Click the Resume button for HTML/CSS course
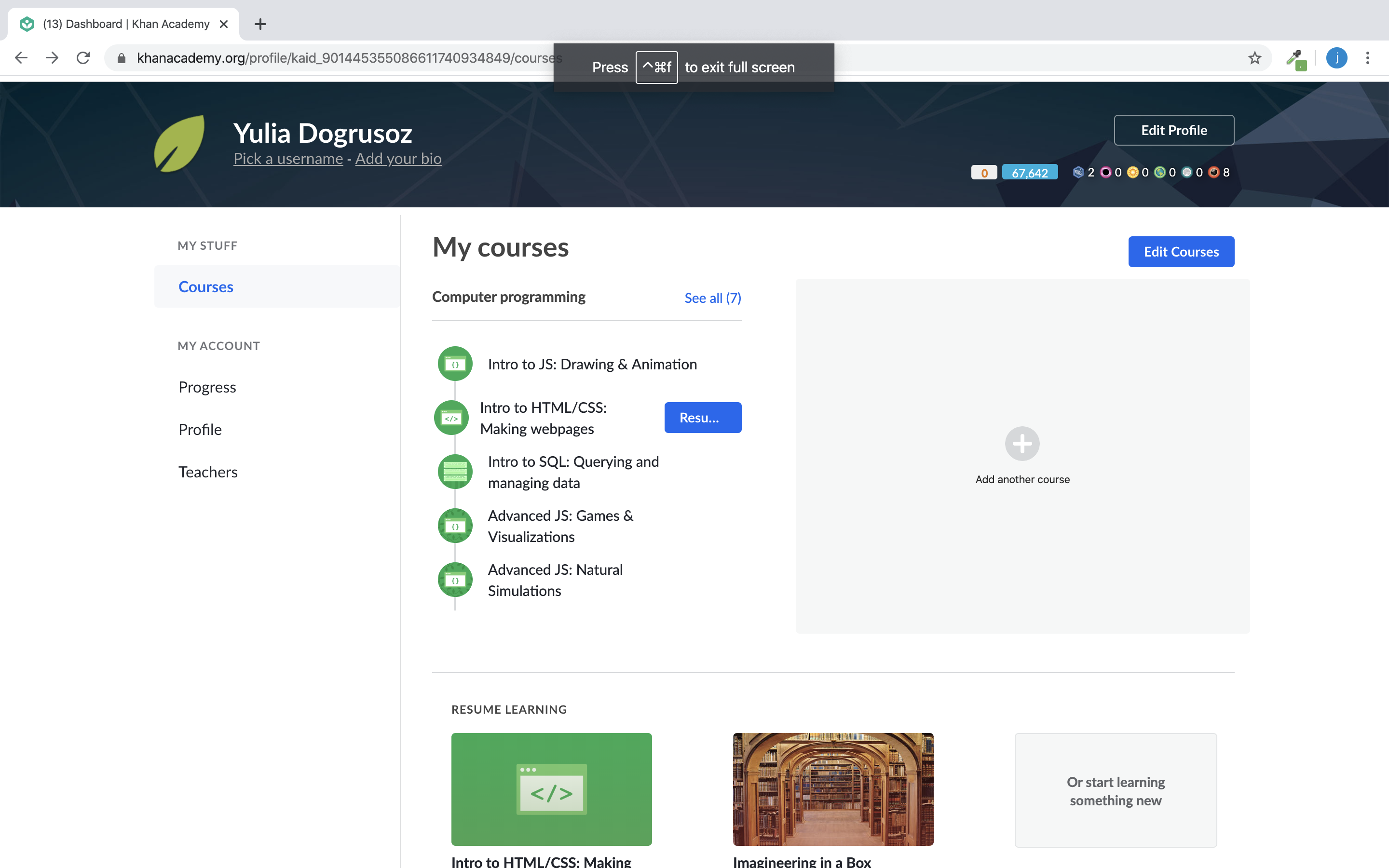The height and width of the screenshot is (868, 1389). click(x=703, y=417)
